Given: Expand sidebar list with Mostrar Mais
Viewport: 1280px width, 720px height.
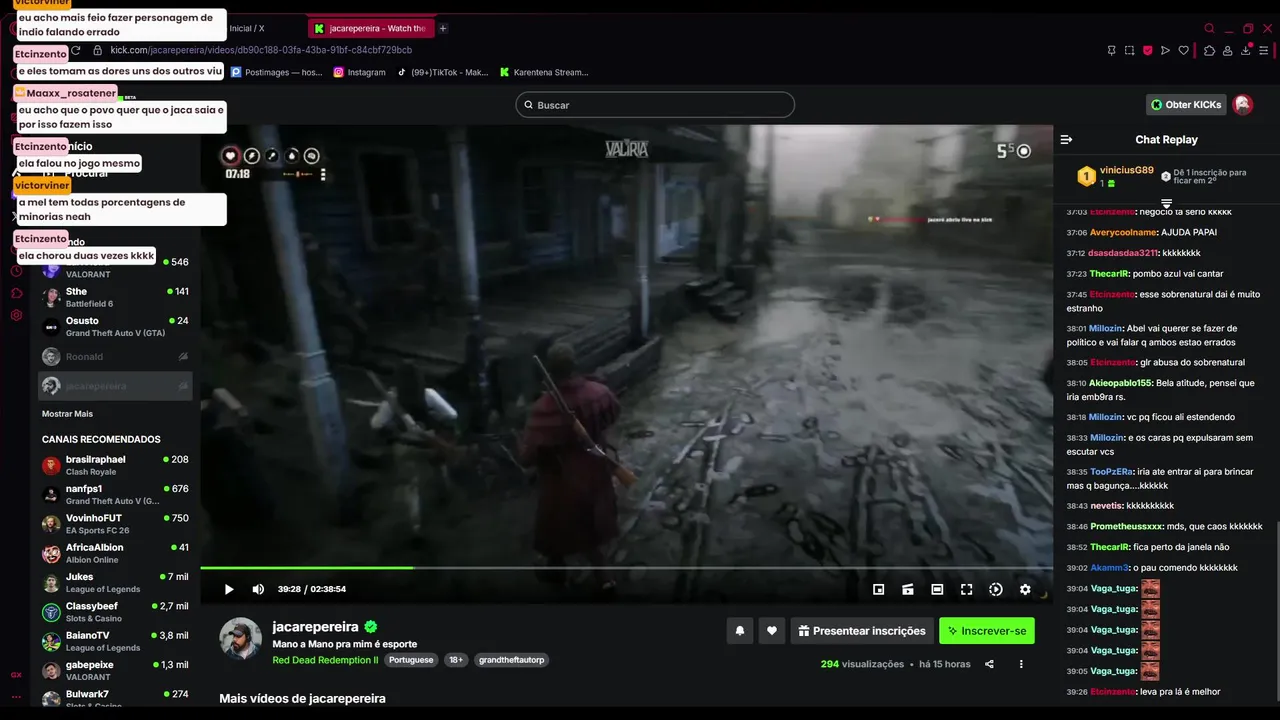Looking at the screenshot, I should pos(67,414).
